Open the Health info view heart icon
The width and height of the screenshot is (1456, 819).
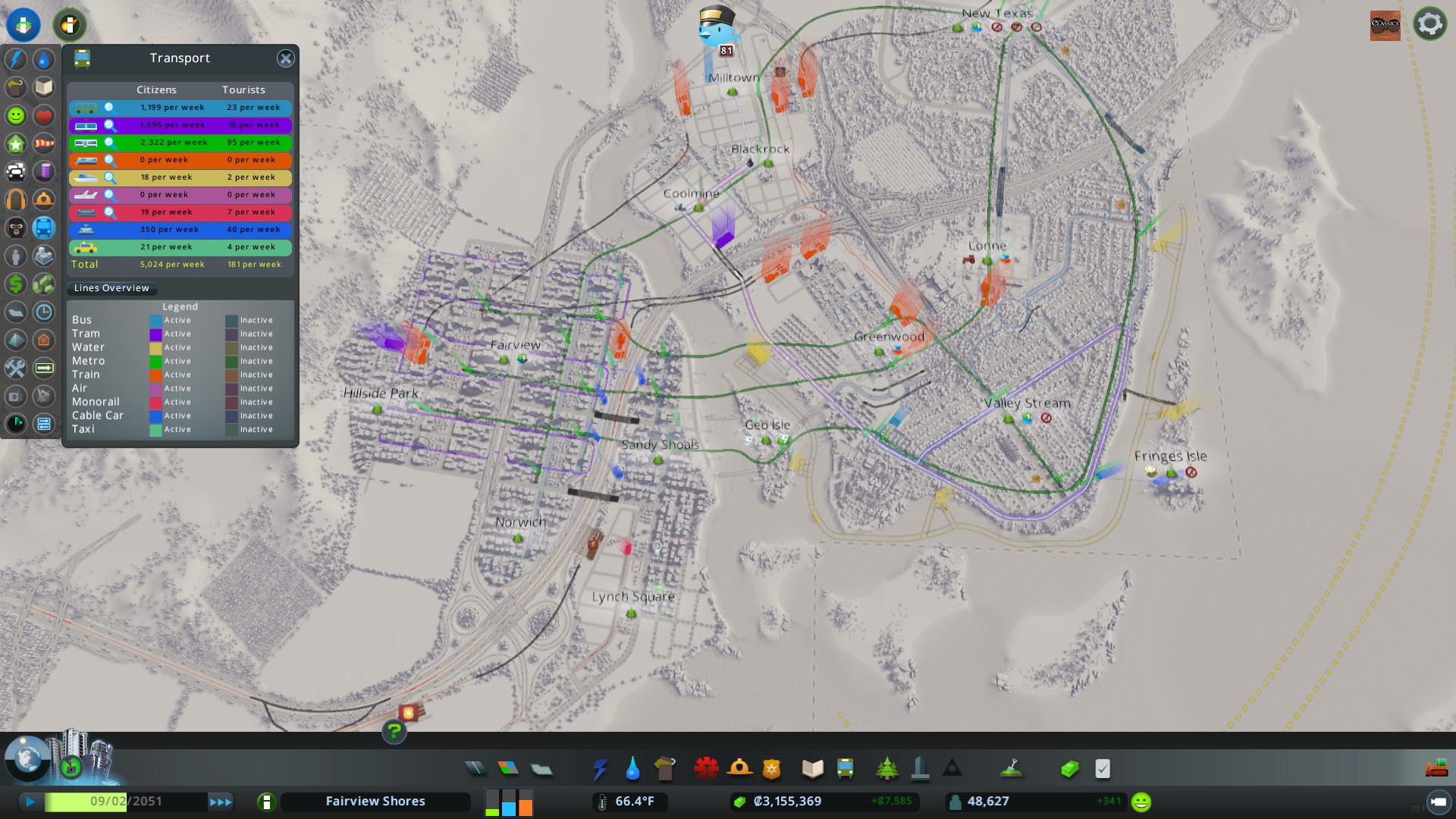(44, 115)
